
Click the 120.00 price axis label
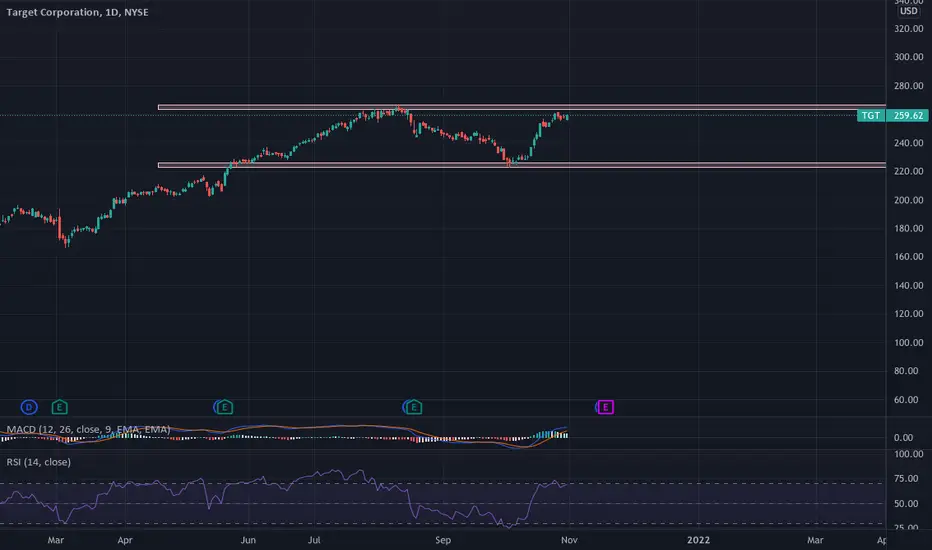coord(909,314)
